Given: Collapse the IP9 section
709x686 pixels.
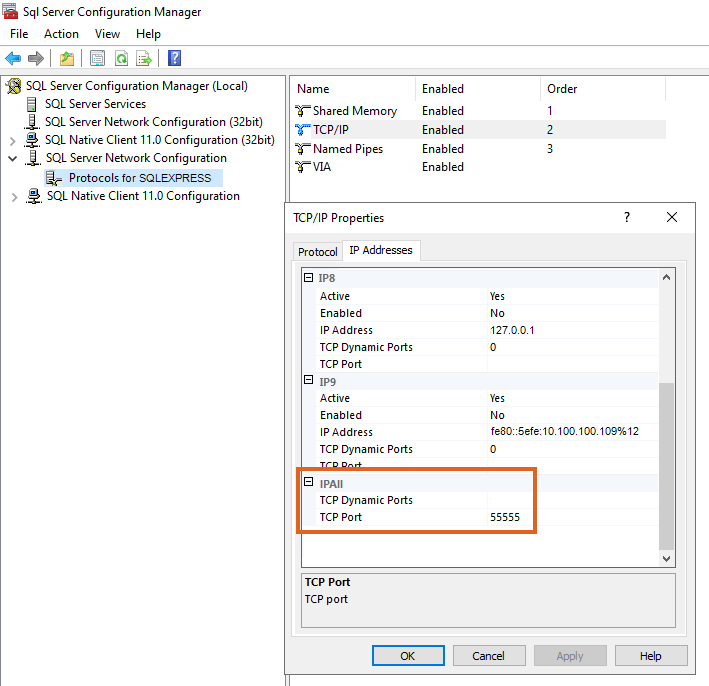Looking at the screenshot, I should 308,380.
